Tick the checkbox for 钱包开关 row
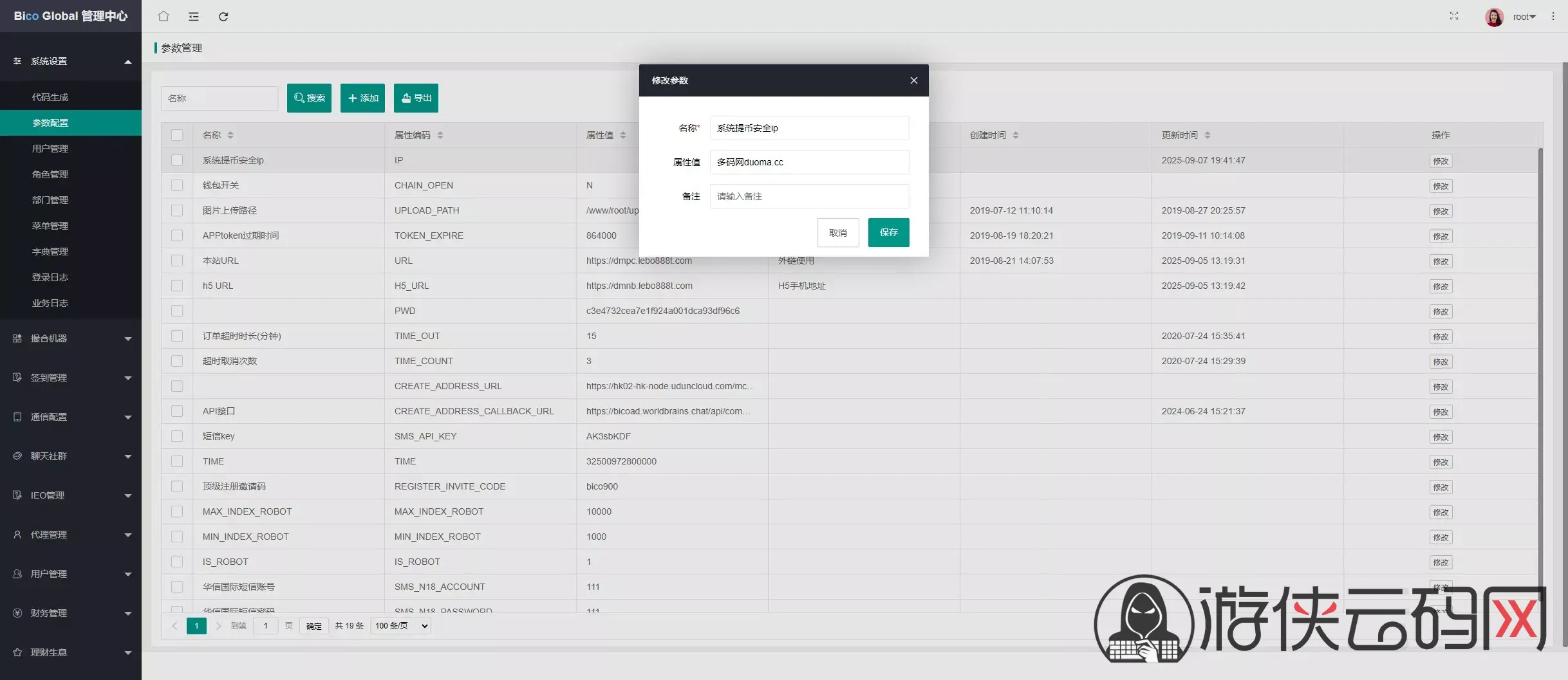 pos(177,185)
